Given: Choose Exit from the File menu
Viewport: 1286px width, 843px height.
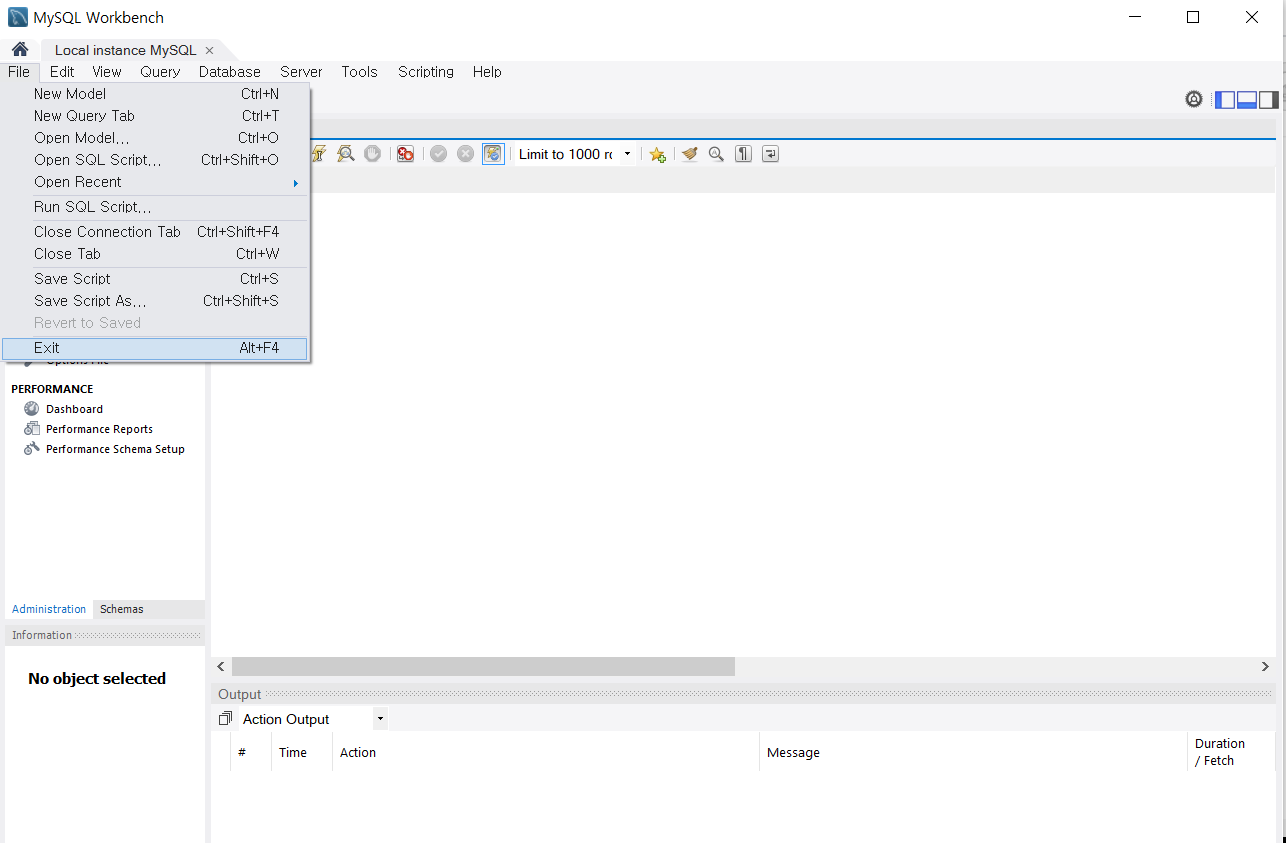Looking at the screenshot, I should pos(156,348).
